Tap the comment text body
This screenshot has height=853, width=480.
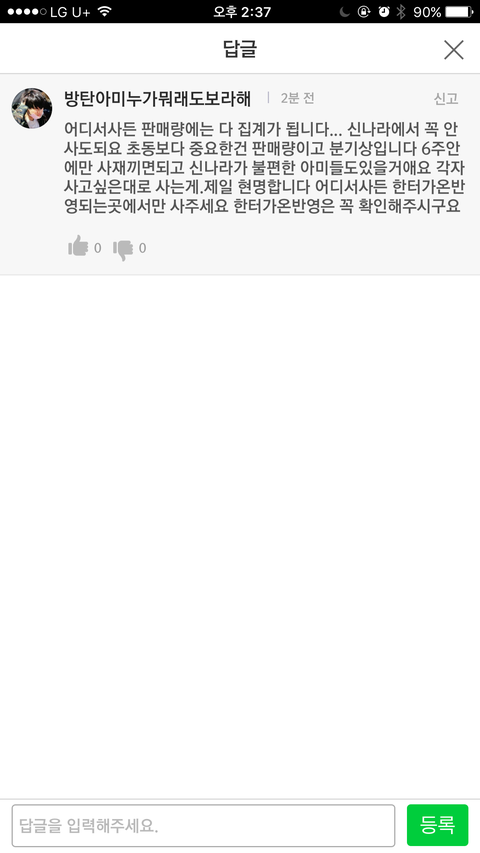(264, 168)
